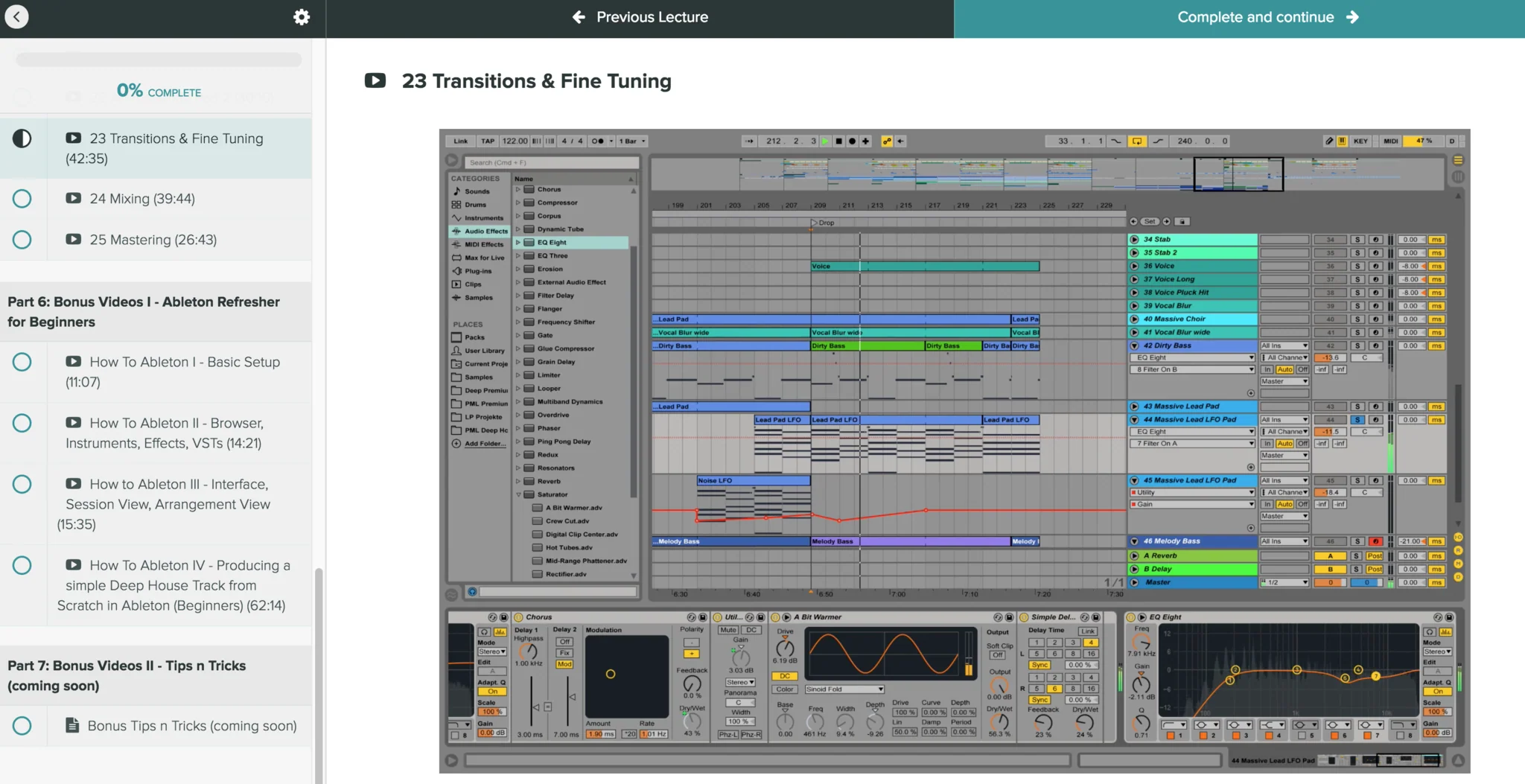Go to the Previous Lecture
Image resolution: width=1525 pixels, height=784 pixels.
[x=640, y=17]
